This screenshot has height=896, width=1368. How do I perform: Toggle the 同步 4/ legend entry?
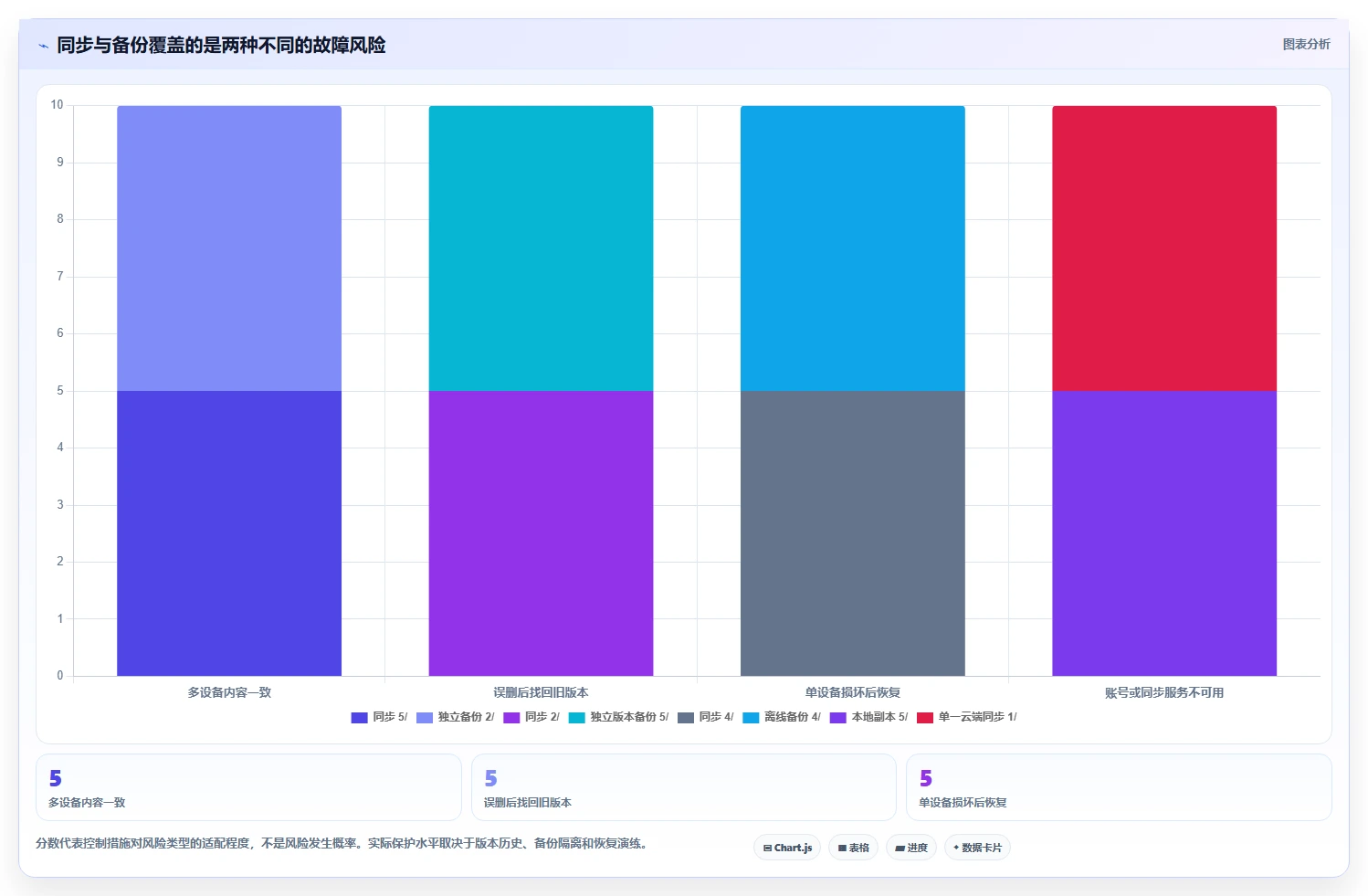pyautogui.click(x=705, y=717)
